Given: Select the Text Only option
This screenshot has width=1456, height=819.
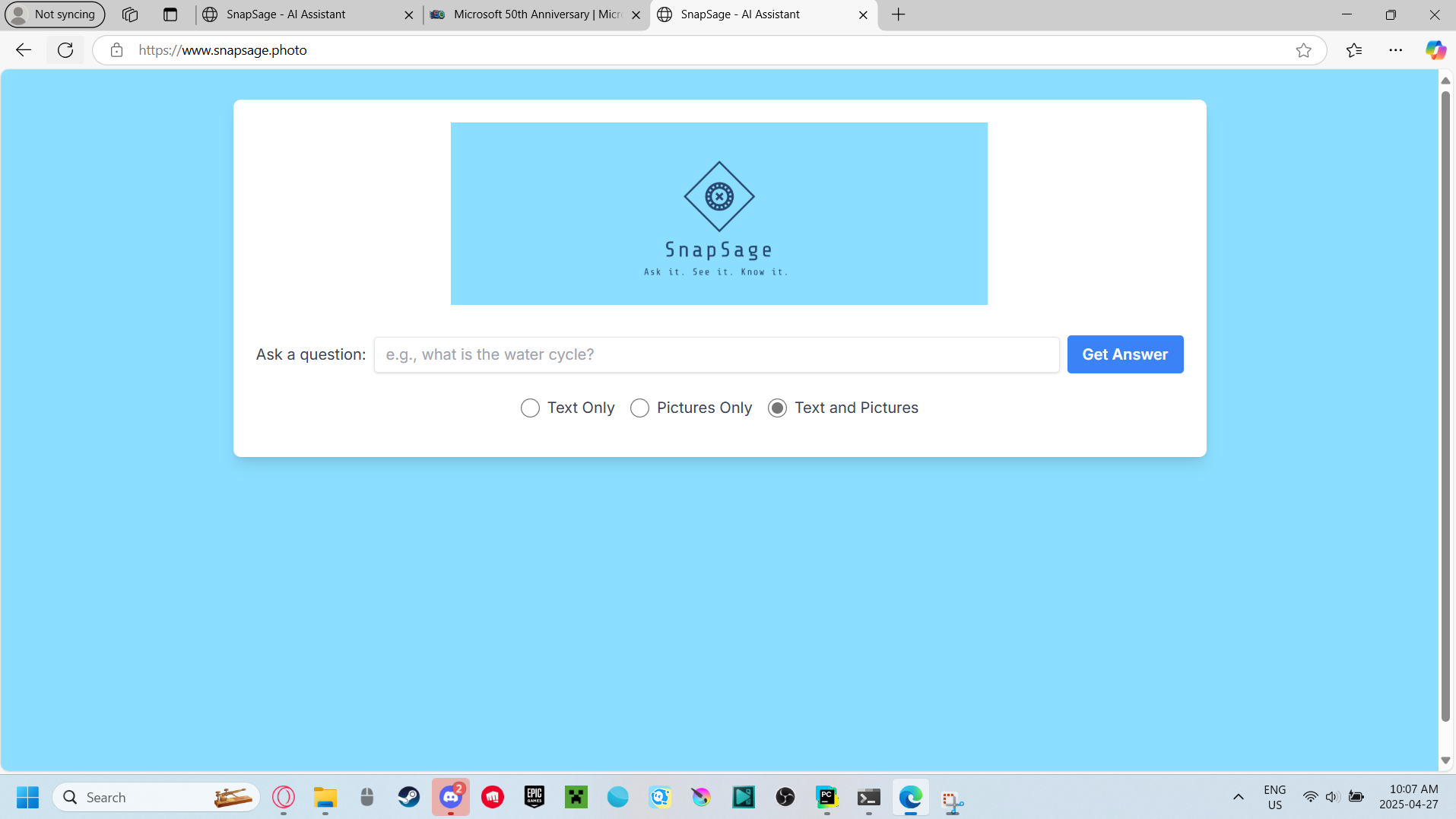Looking at the screenshot, I should [530, 408].
